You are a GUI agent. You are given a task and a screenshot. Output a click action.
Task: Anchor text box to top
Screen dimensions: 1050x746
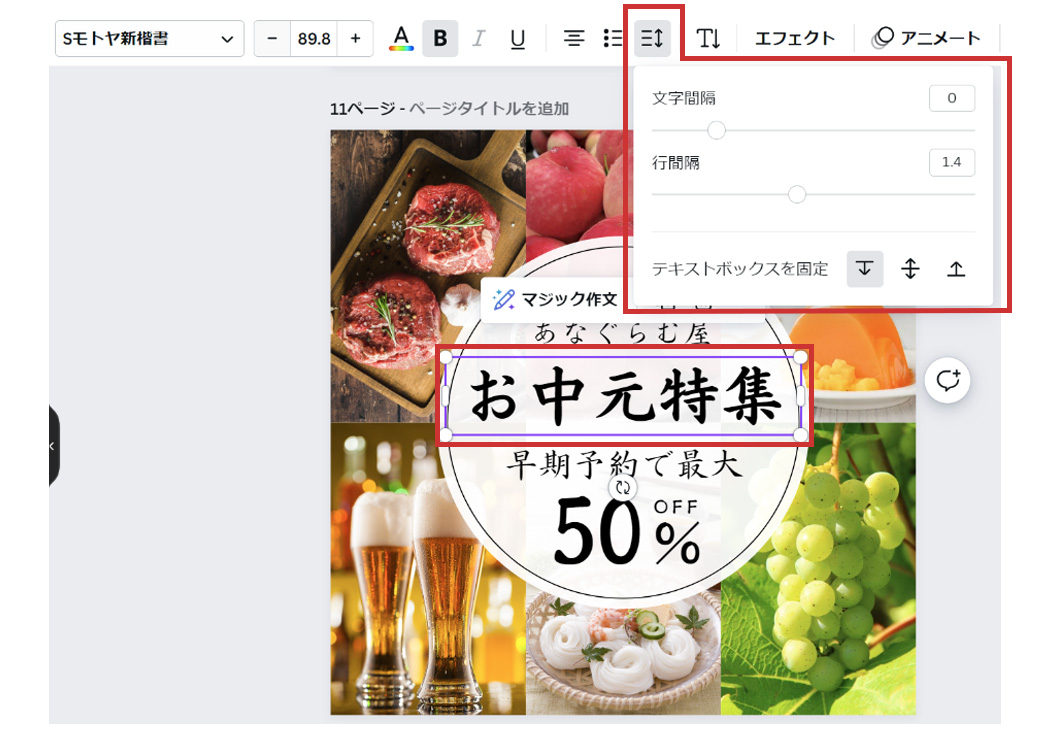(865, 269)
